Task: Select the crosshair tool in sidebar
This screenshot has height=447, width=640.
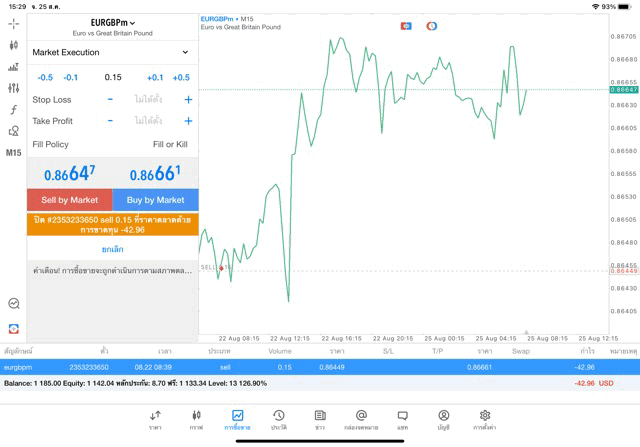Action: 13,23
